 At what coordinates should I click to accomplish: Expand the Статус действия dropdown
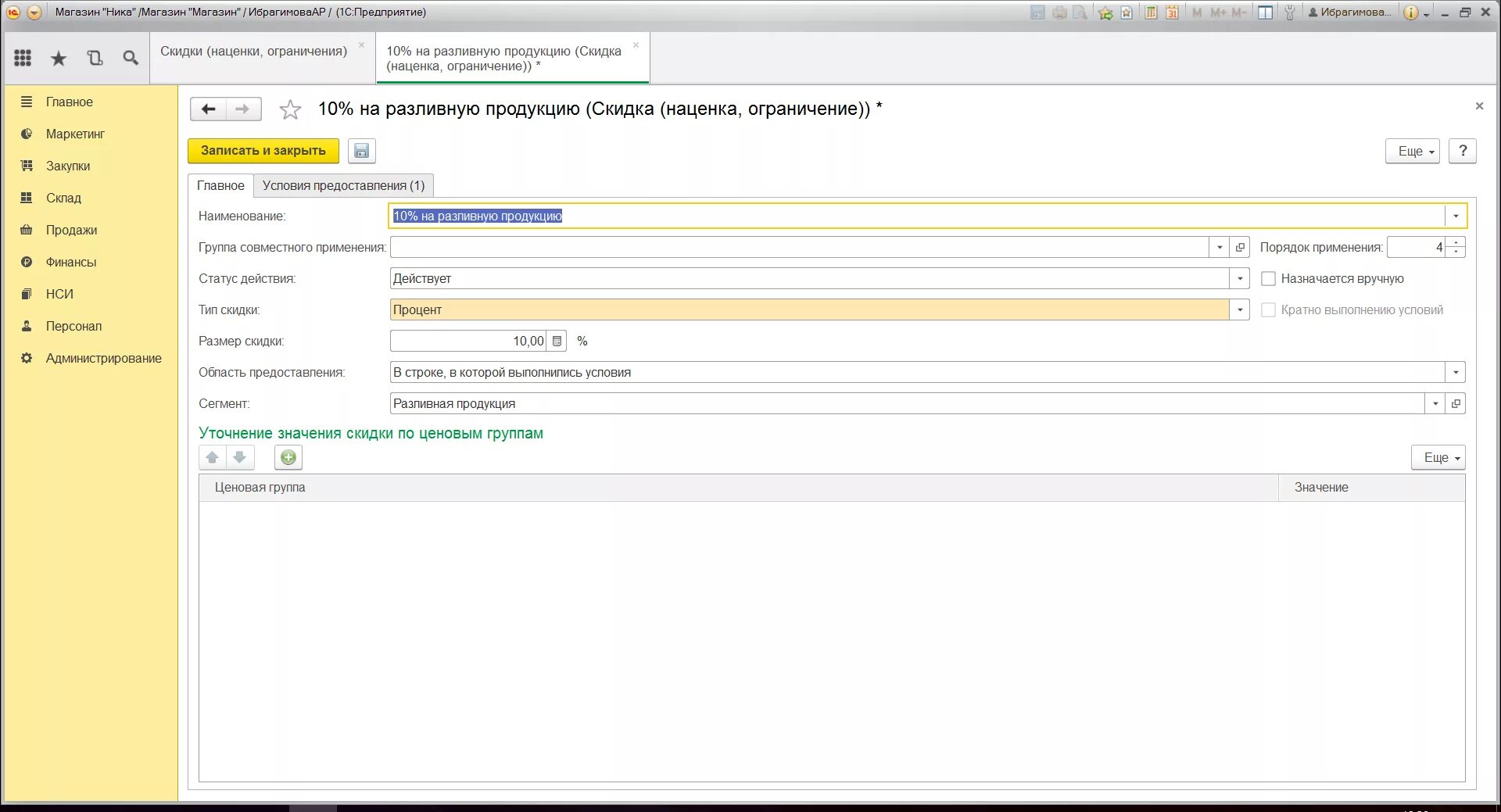pyautogui.click(x=1240, y=278)
